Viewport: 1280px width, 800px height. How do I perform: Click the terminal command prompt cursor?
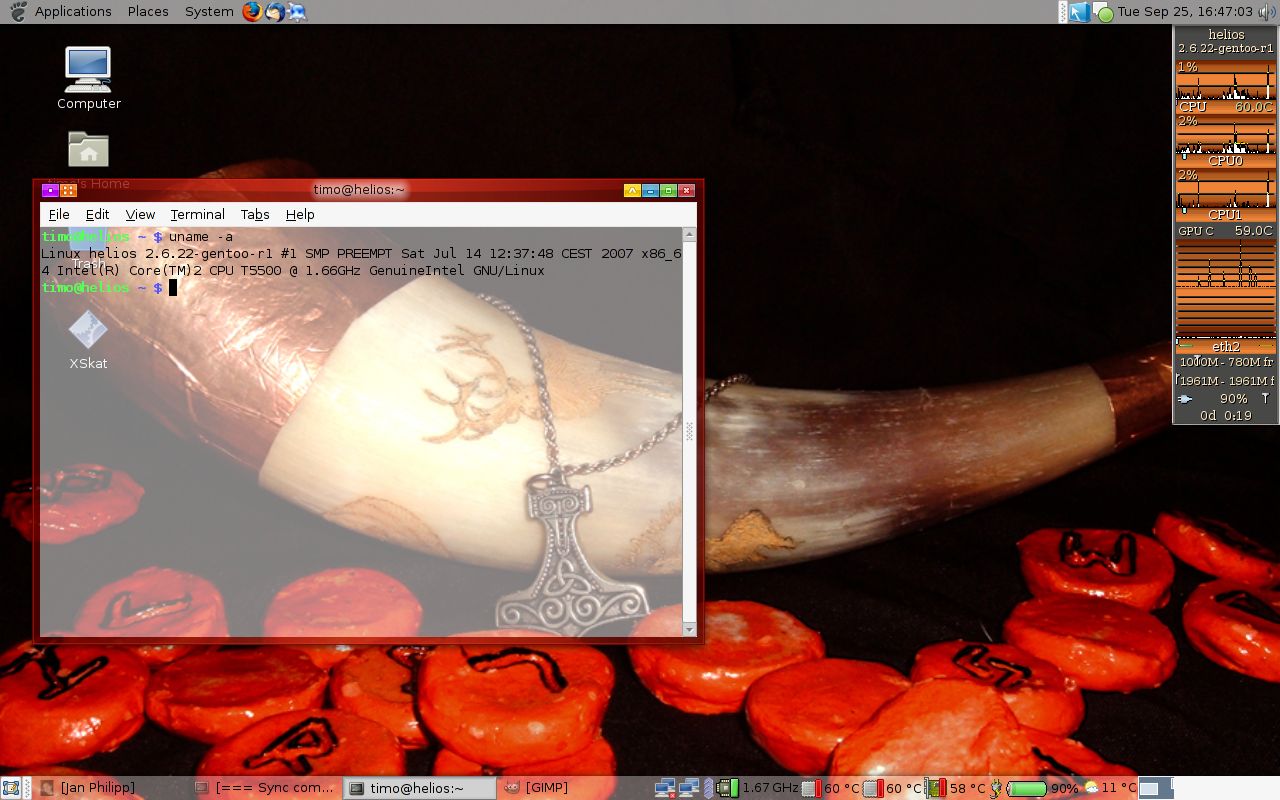click(173, 288)
